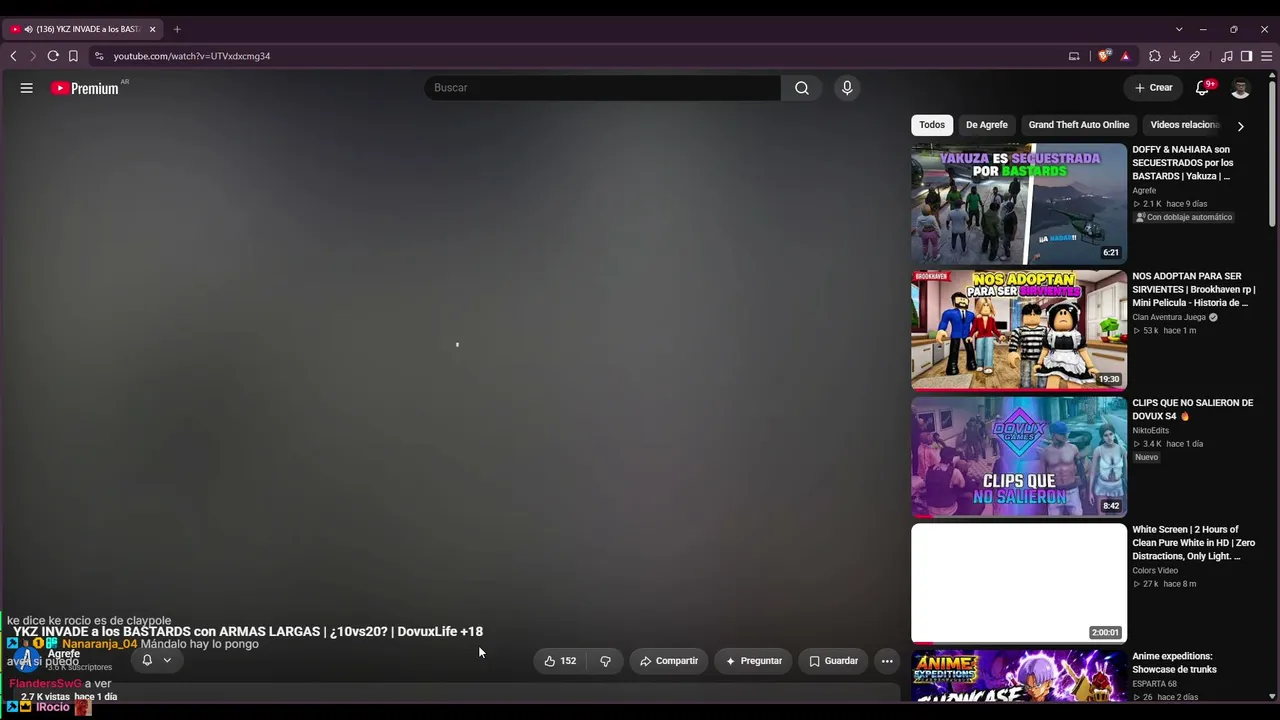Open White Screen 2 Hours video title

(1193, 543)
